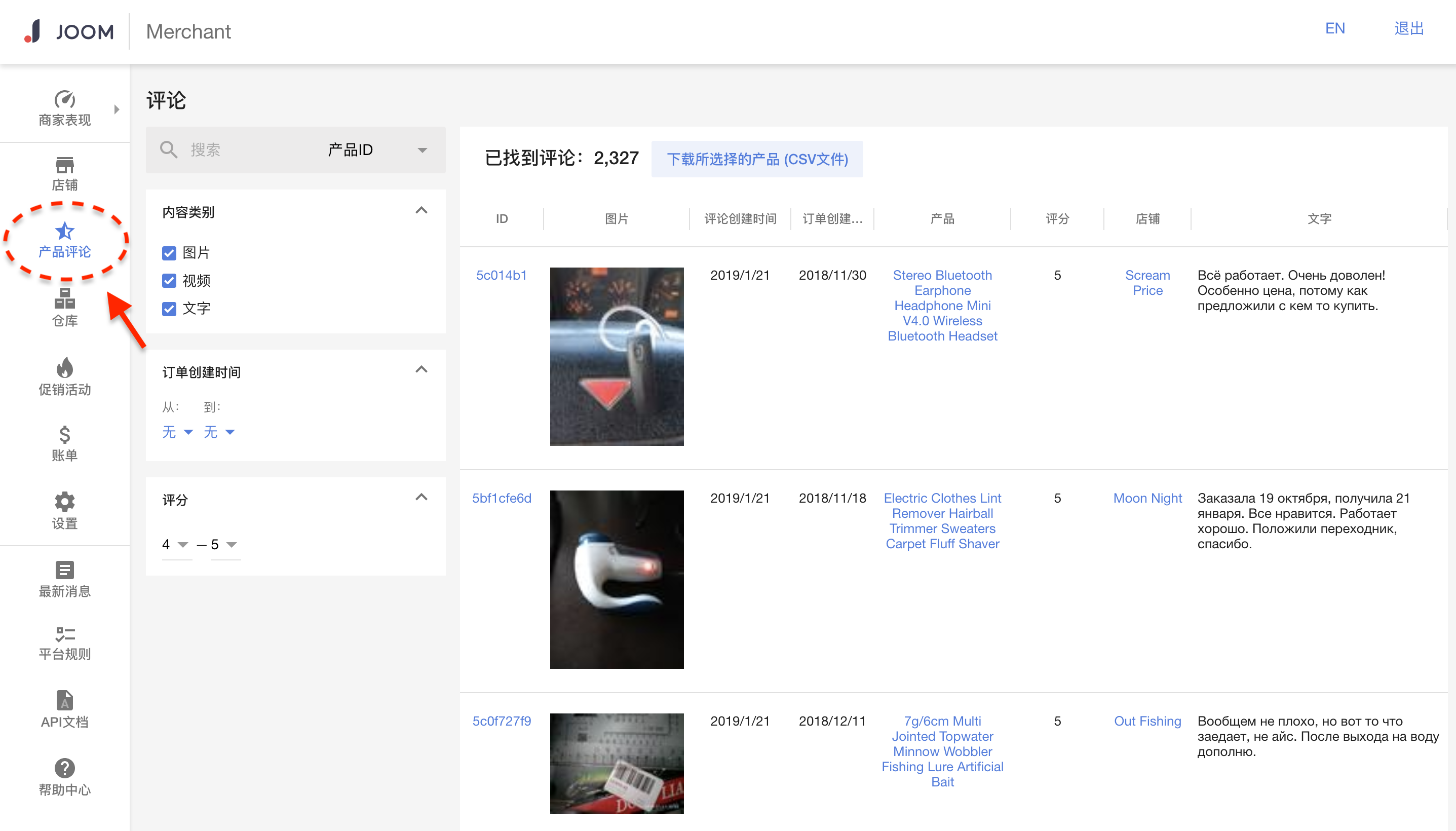This screenshot has height=831, width=1456.
Task: Open the 仓库 warehouse icon
Action: point(64,298)
